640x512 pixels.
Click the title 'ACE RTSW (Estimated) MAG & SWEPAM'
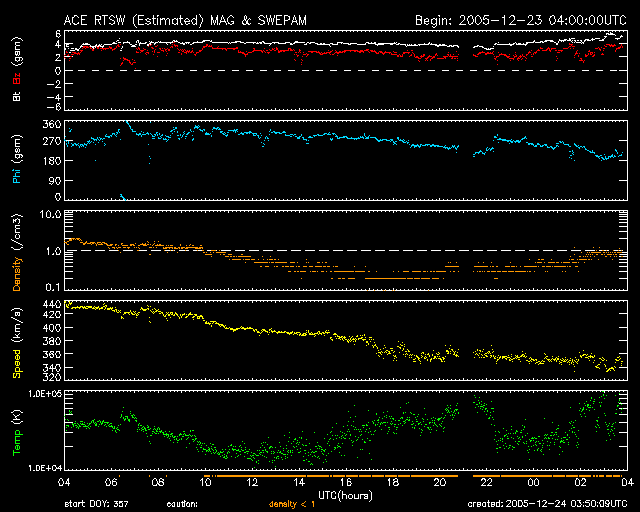185,20
